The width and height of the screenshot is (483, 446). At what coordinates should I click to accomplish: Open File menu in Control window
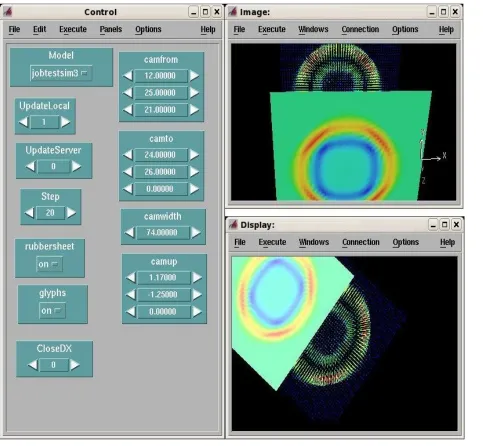coord(14,29)
